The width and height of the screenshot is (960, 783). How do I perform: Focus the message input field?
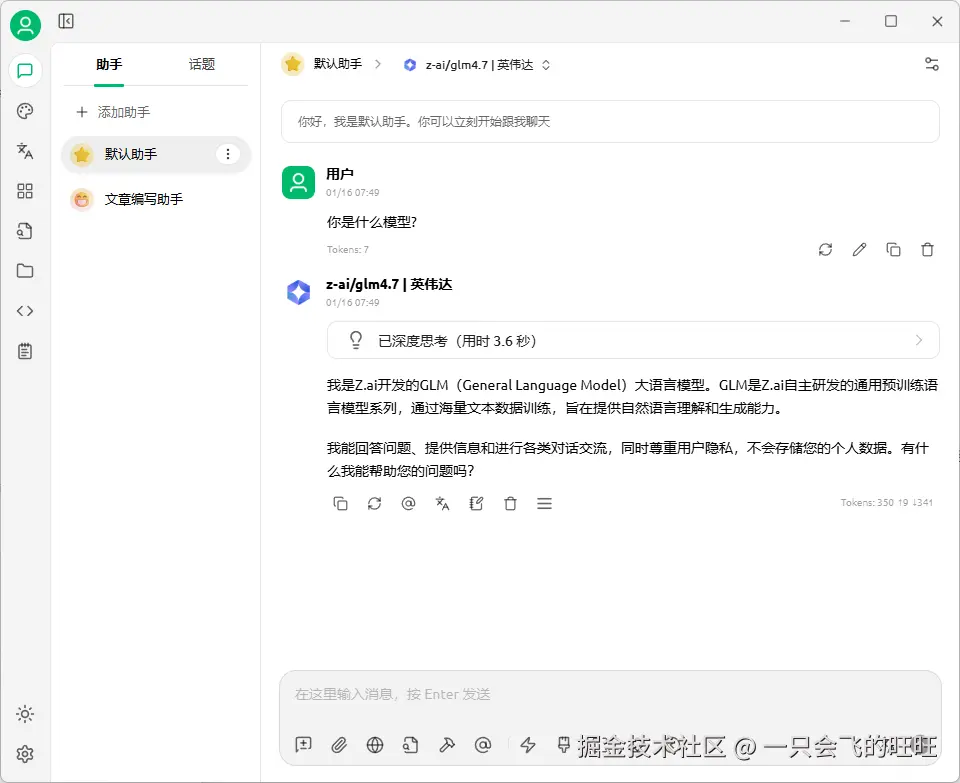[610, 694]
